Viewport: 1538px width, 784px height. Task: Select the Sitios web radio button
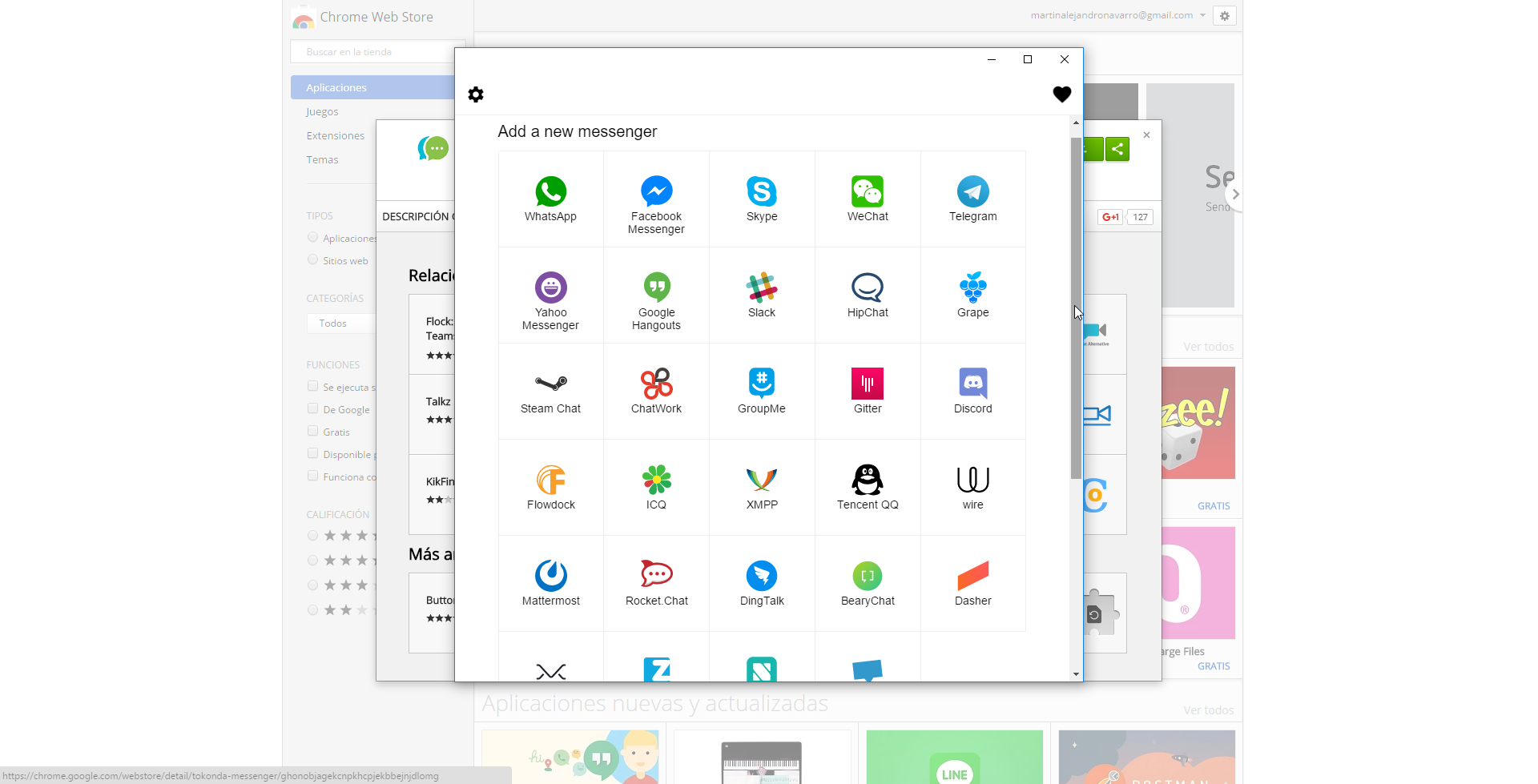tap(312, 259)
